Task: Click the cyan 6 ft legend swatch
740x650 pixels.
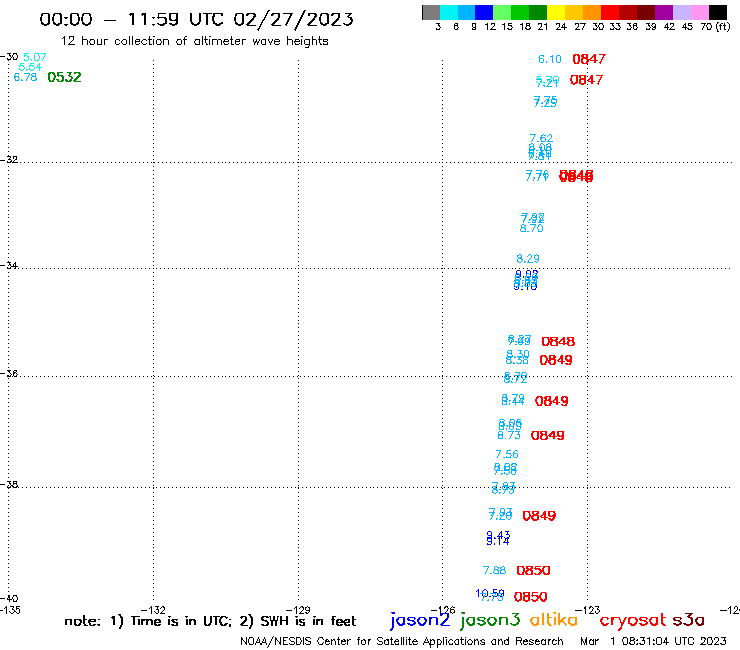Action: point(449,12)
